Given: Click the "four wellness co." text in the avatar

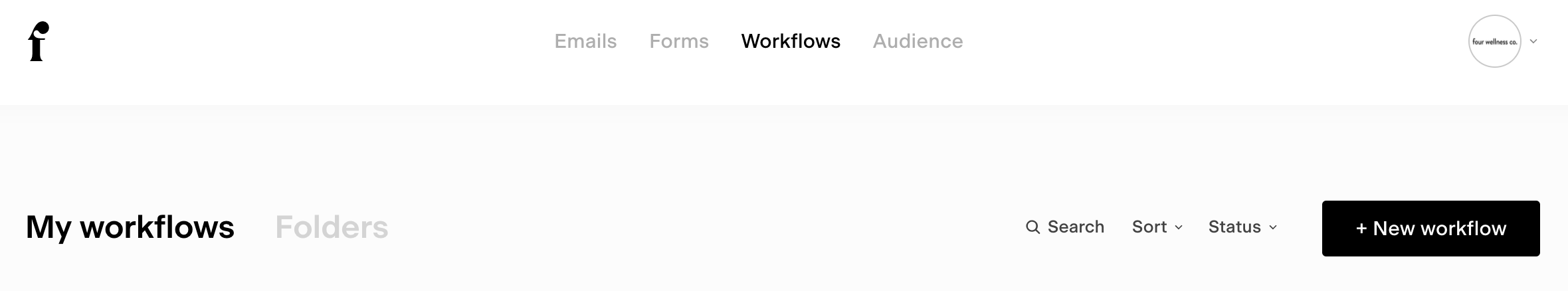Looking at the screenshot, I should pos(1494,42).
